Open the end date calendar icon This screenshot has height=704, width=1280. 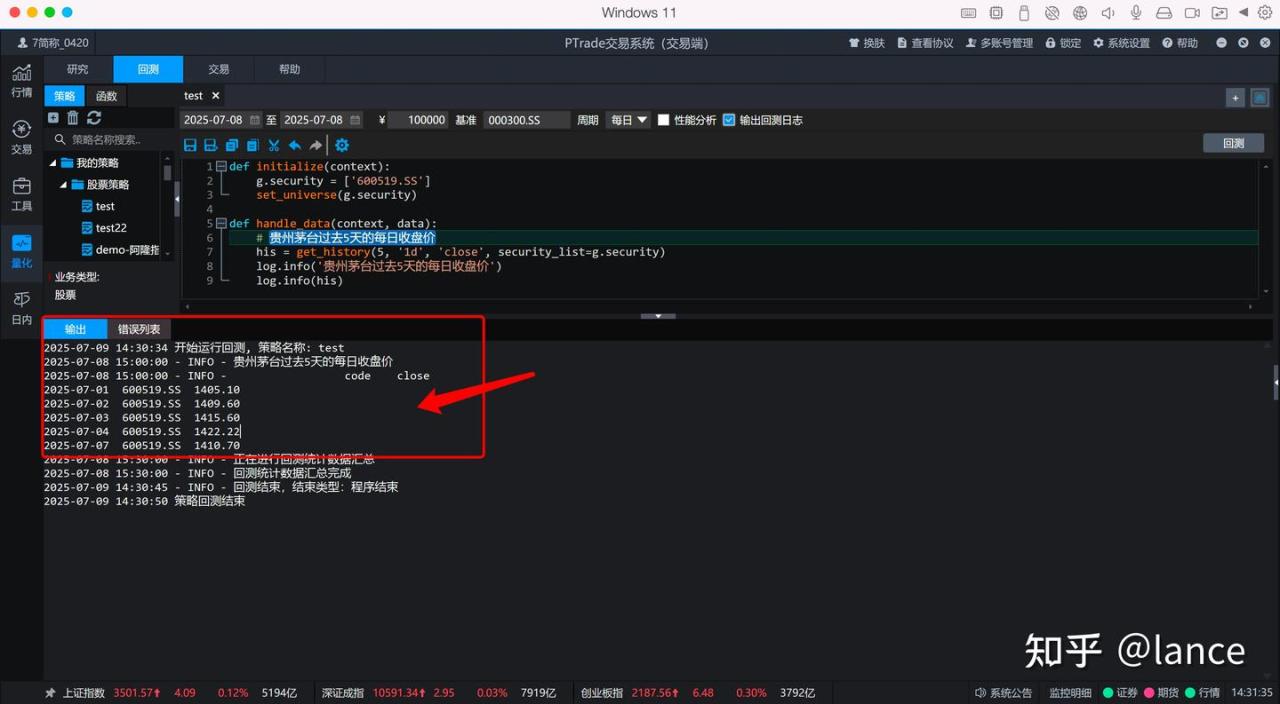click(355, 120)
